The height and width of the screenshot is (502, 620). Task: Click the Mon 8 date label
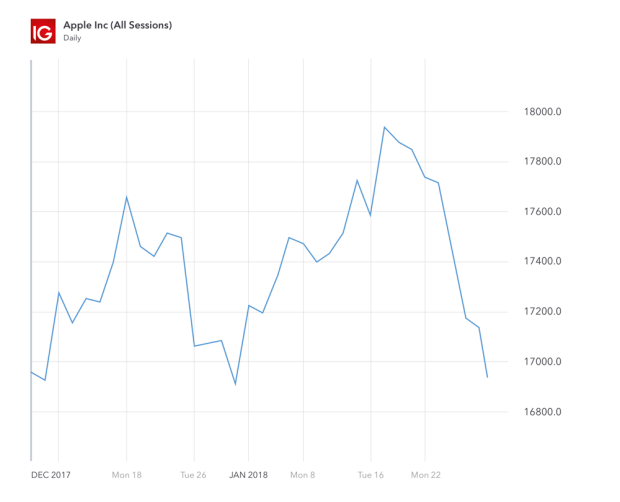point(302,475)
